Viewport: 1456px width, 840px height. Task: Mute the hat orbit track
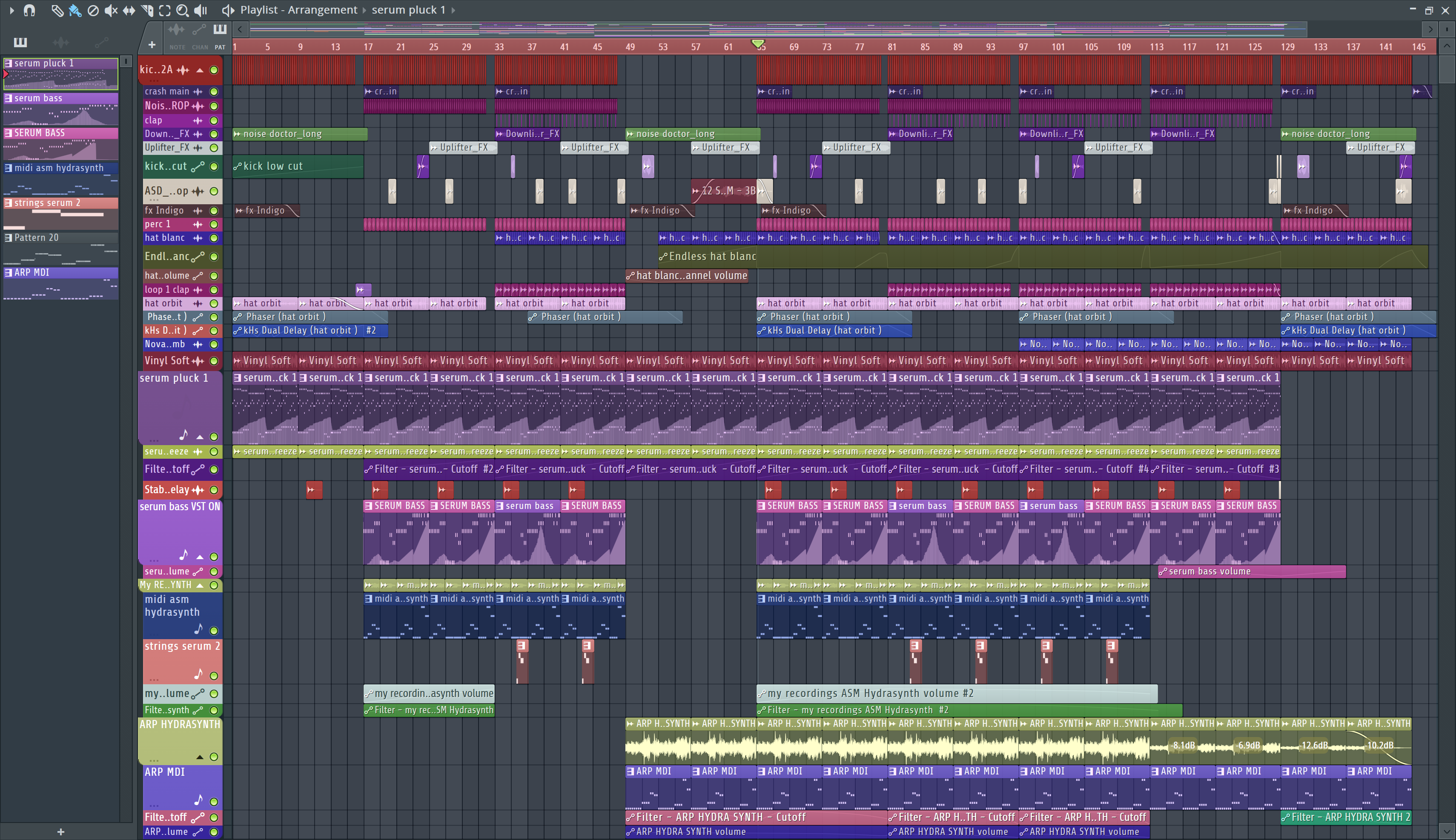coord(214,303)
